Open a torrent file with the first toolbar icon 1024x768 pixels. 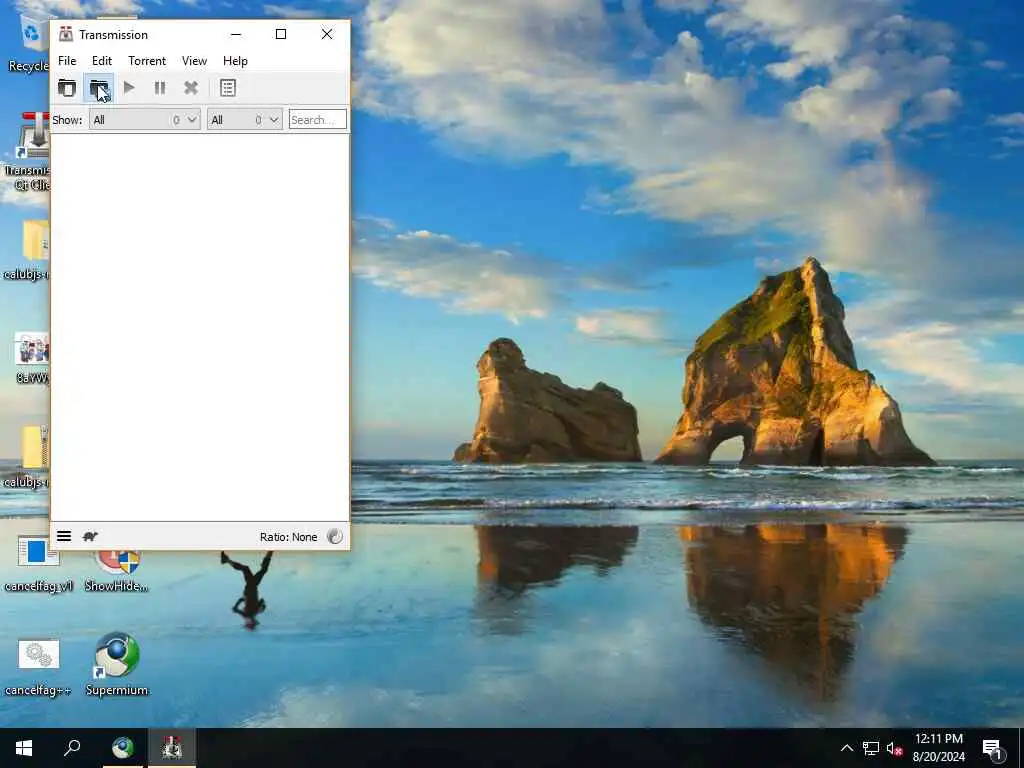click(x=67, y=88)
